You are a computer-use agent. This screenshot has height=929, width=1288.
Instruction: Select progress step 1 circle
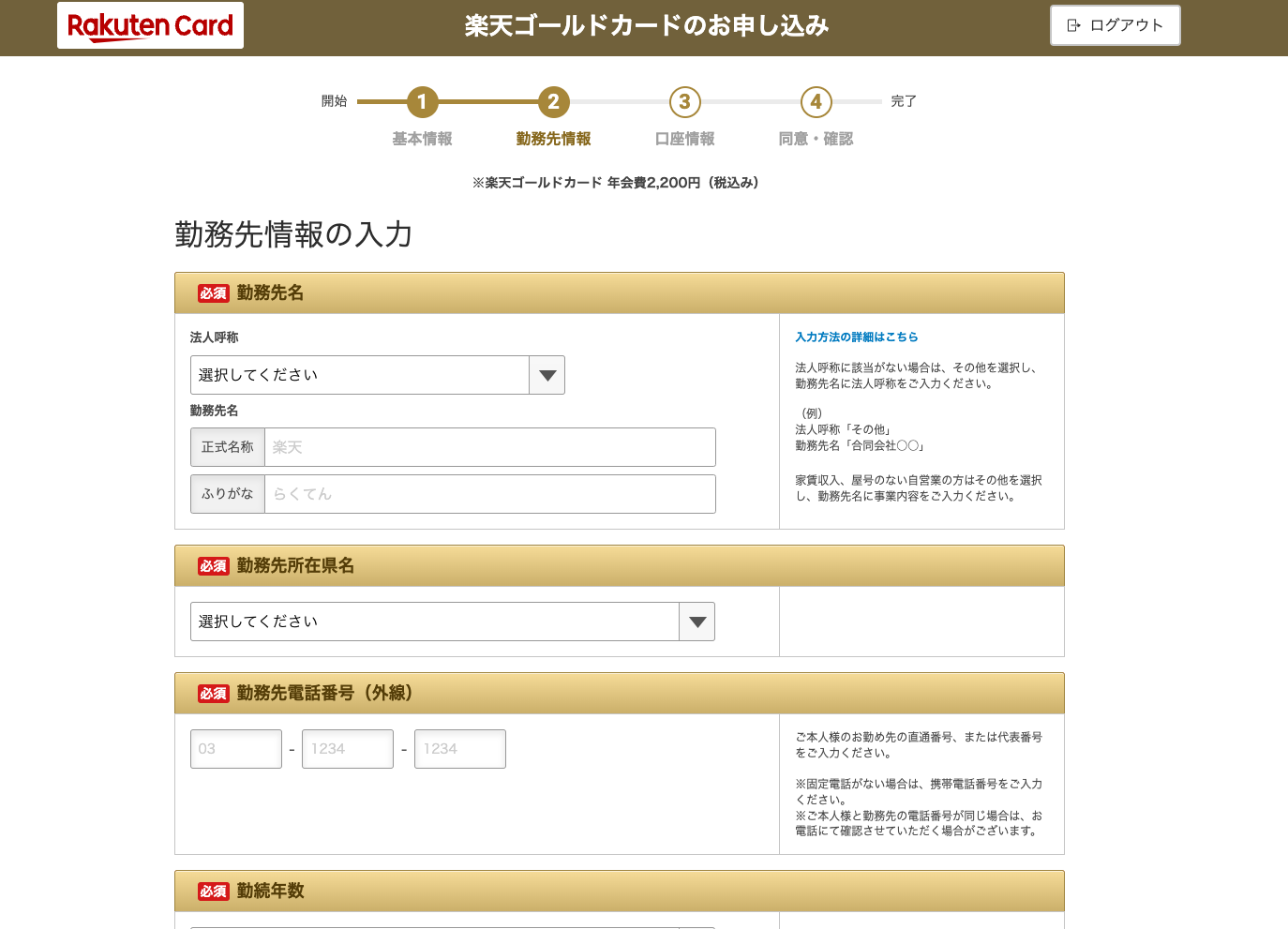[421, 101]
